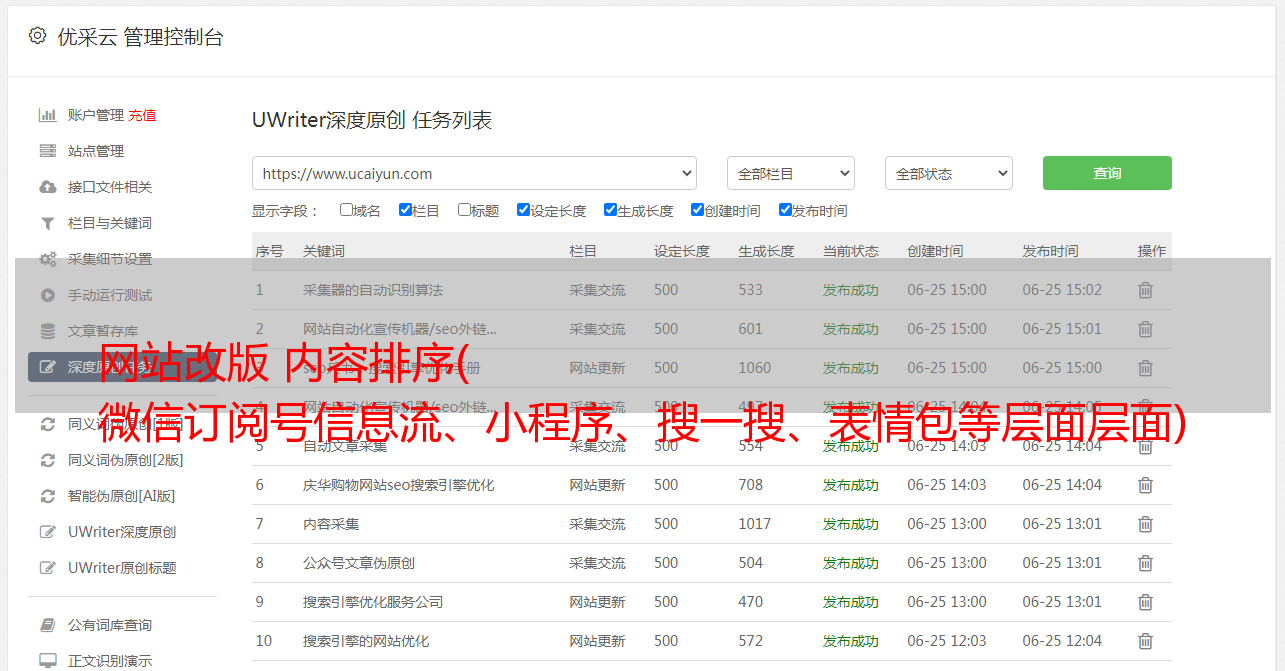Click keyword 公众号文章伪原创 in row 8

(x=359, y=563)
